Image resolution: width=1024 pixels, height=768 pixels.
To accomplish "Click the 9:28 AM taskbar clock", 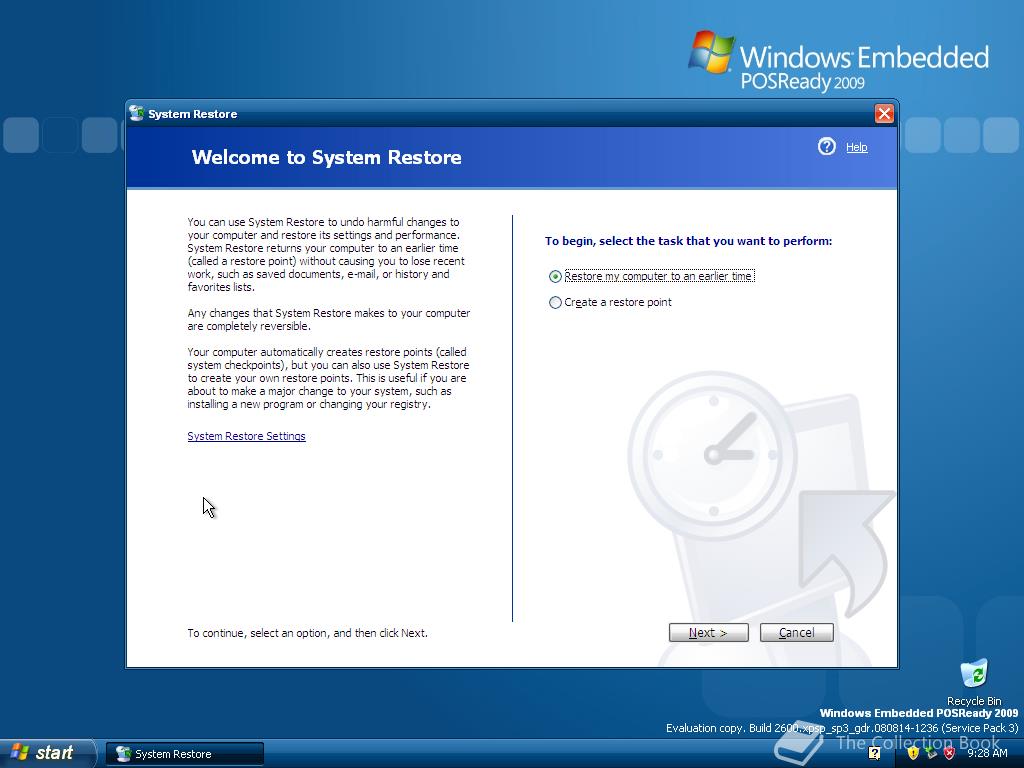I will point(987,754).
